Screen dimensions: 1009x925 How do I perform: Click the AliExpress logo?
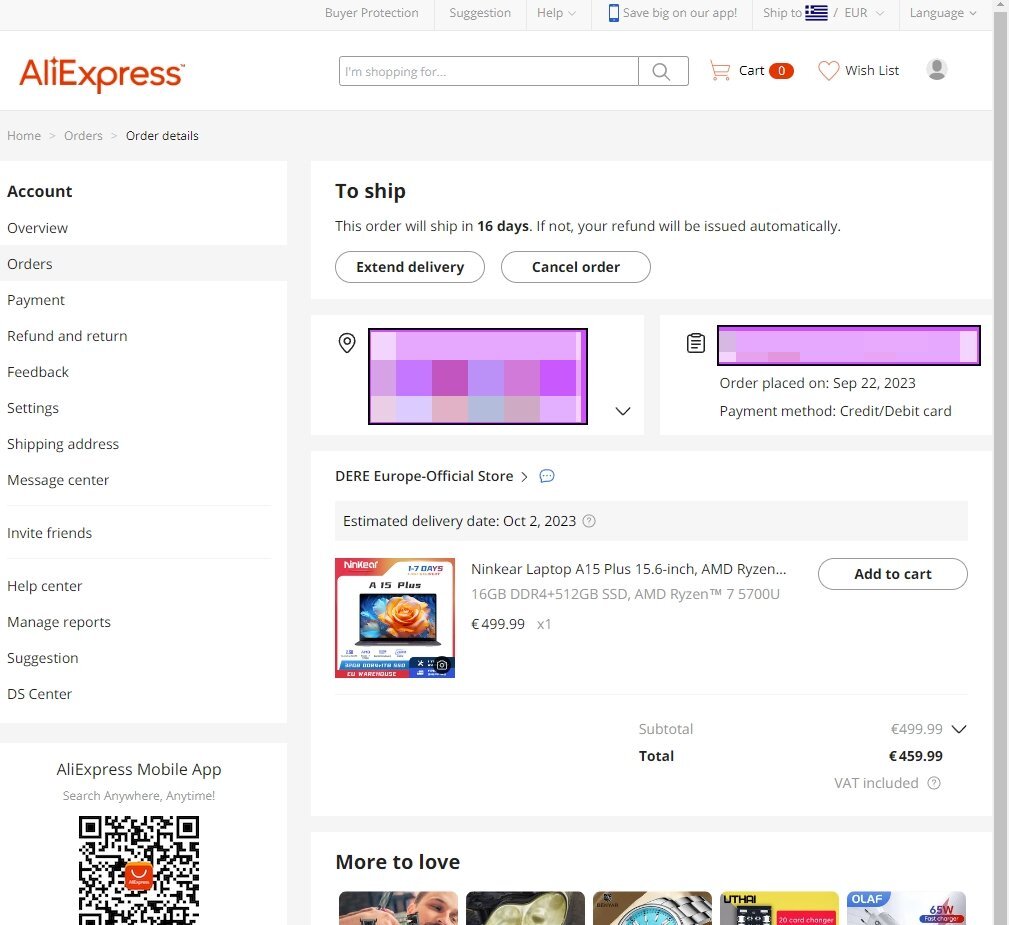pos(102,74)
